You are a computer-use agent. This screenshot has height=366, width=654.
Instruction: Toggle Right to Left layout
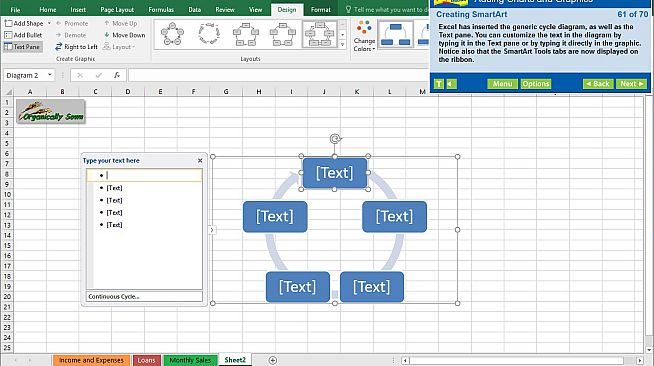(76, 47)
